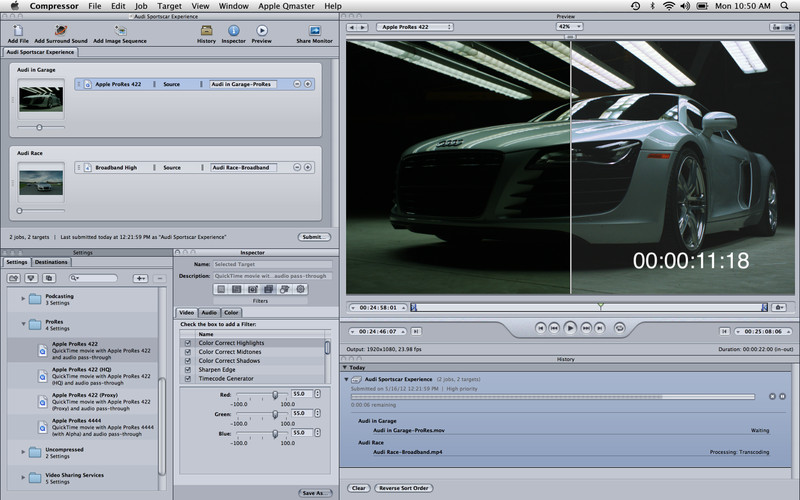Expand the Podcasting settings folder

(23, 298)
